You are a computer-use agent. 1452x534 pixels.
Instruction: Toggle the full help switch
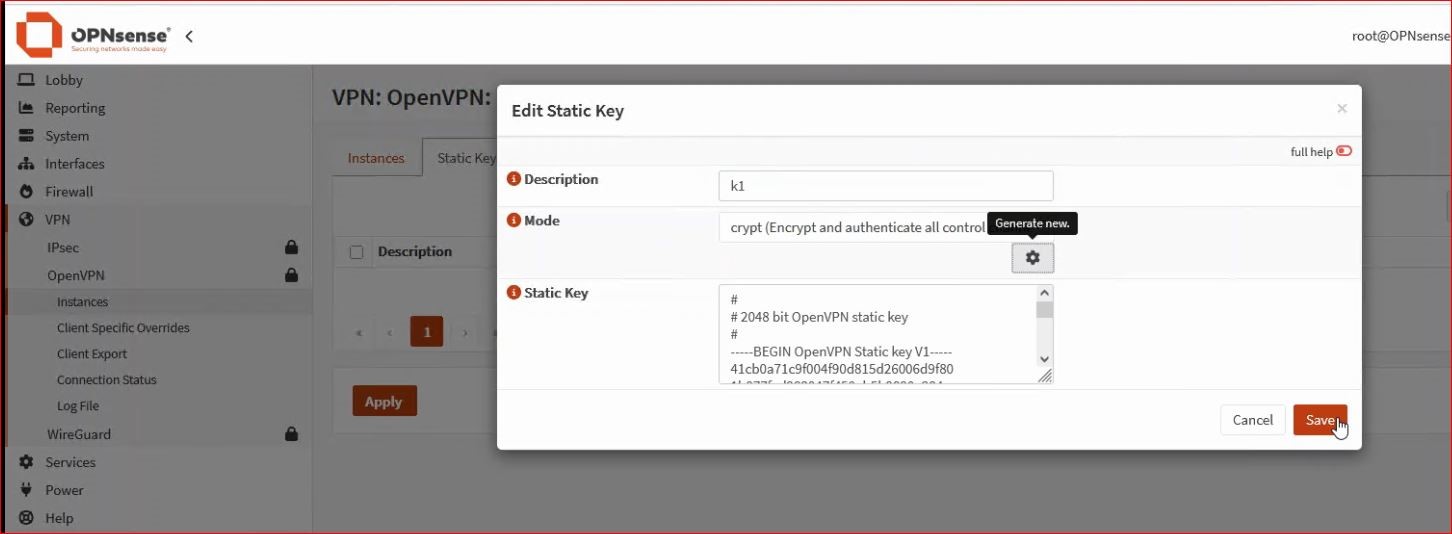coord(1343,151)
